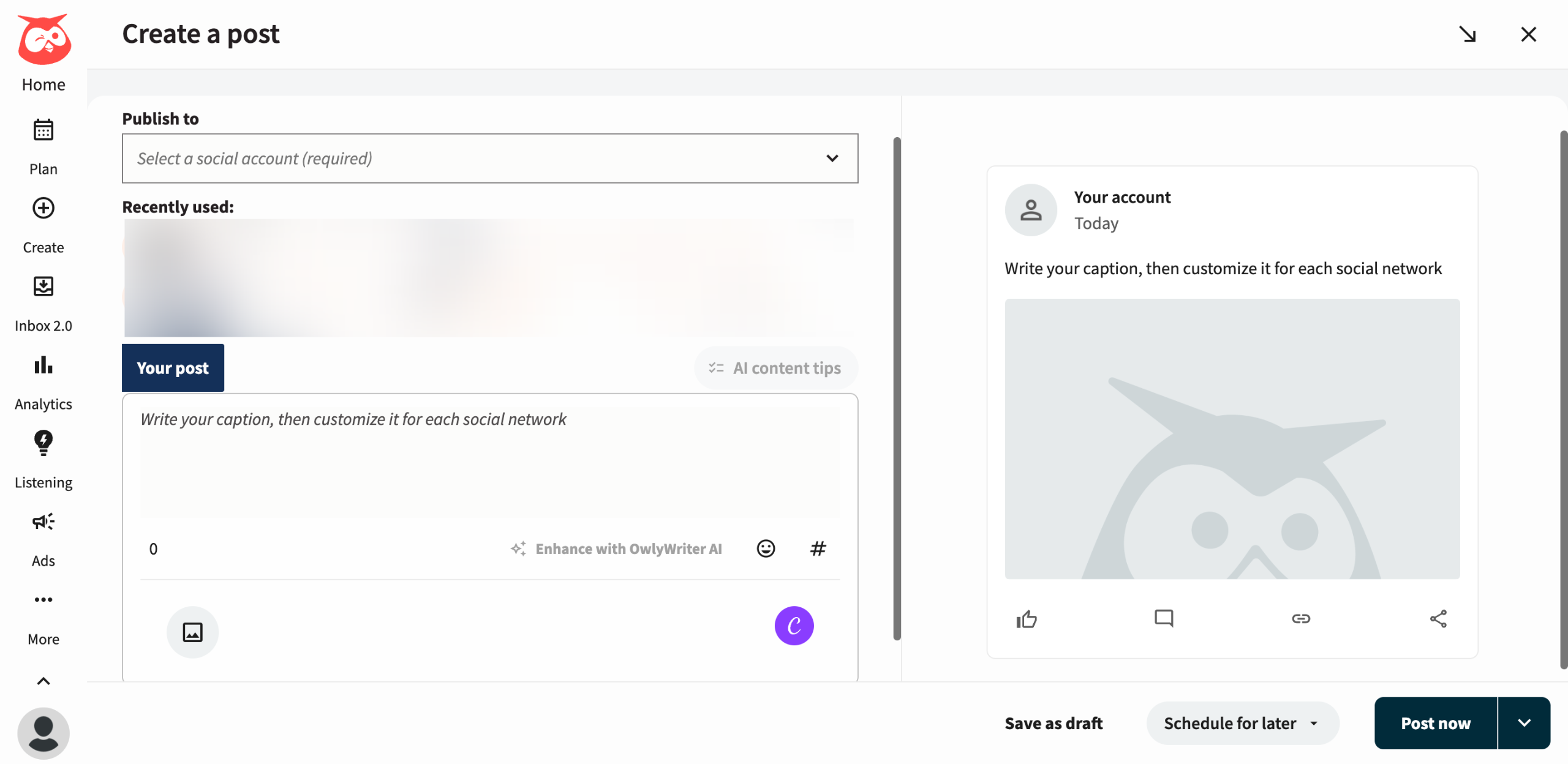
Task: Add media with the image icon
Action: pyautogui.click(x=192, y=632)
